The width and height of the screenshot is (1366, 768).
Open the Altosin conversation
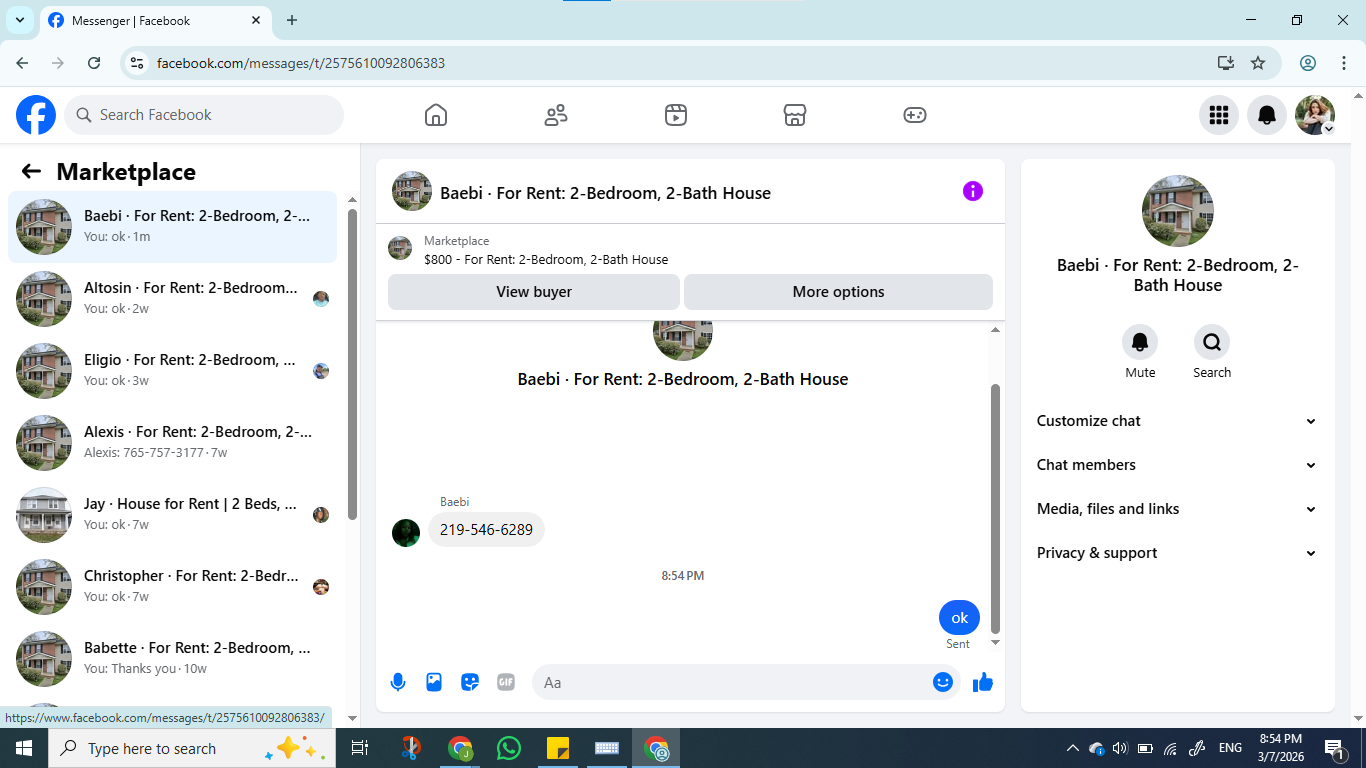coord(173,299)
